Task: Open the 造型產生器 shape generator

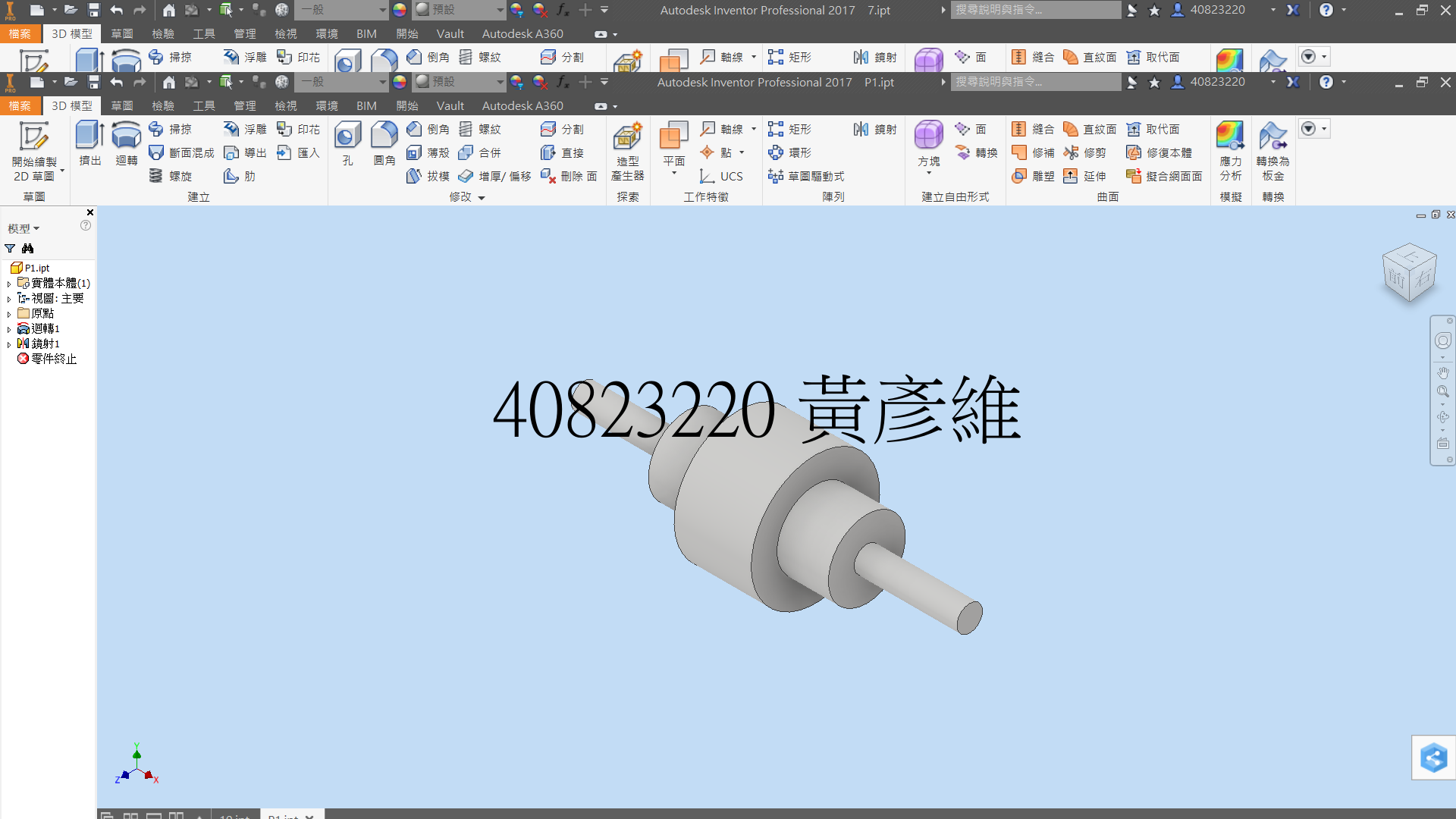Action: coord(628,152)
